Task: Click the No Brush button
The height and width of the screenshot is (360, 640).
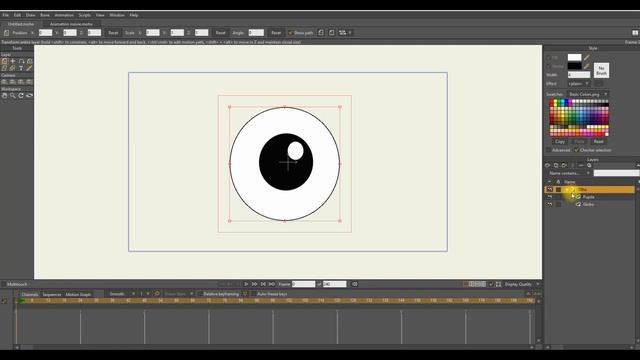Action: 601,71
